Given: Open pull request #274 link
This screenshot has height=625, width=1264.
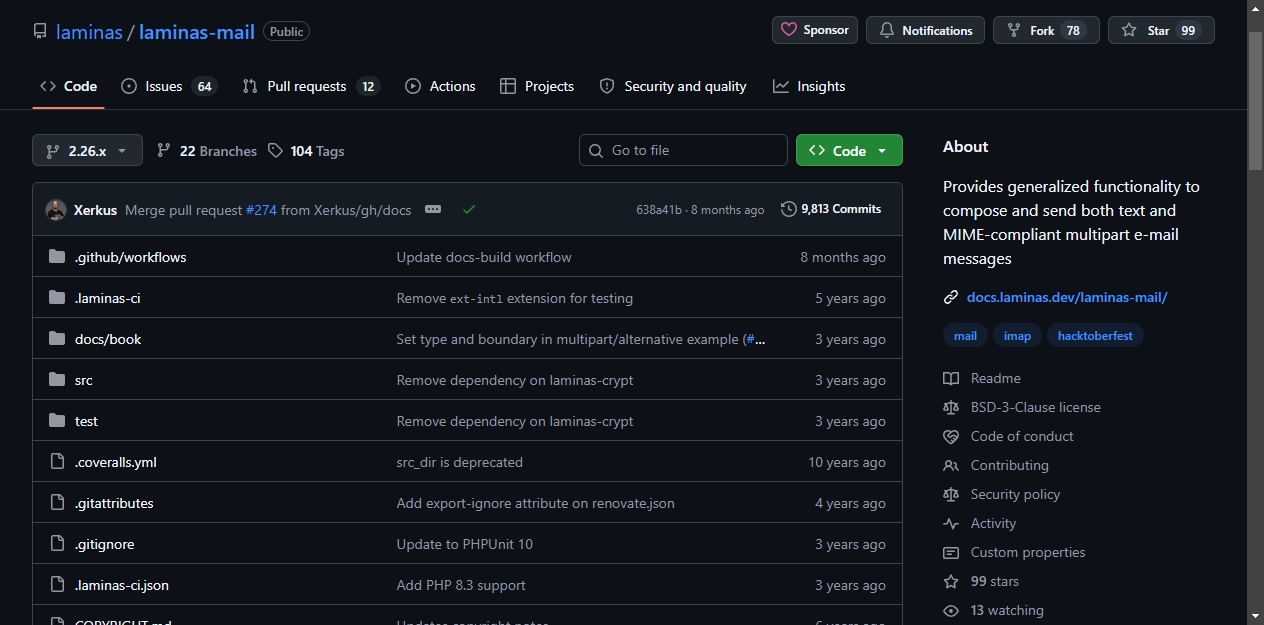Looking at the screenshot, I should pyautogui.click(x=261, y=210).
